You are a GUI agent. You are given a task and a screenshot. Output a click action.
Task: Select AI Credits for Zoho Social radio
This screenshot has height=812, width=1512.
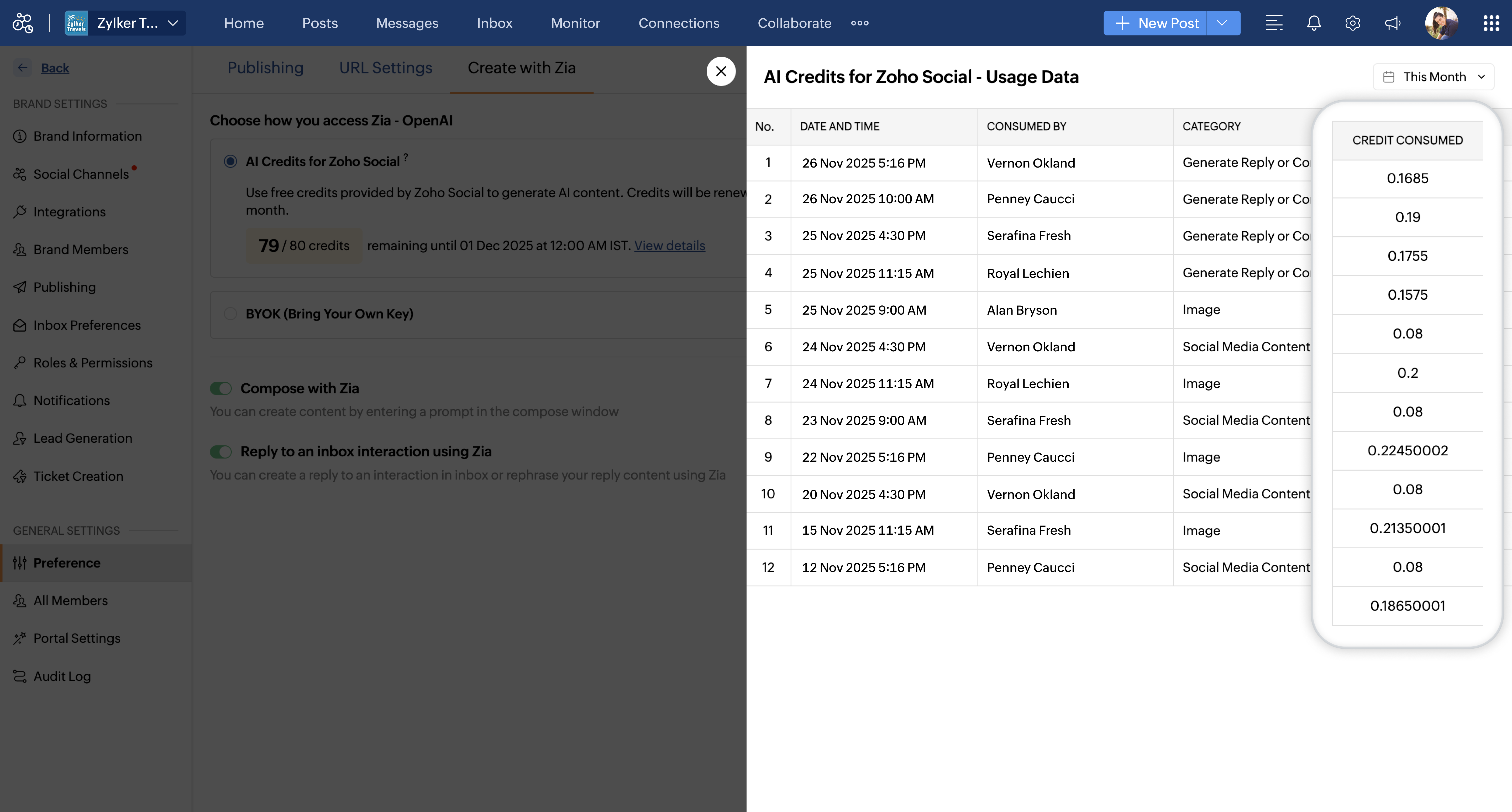[230, 161]
